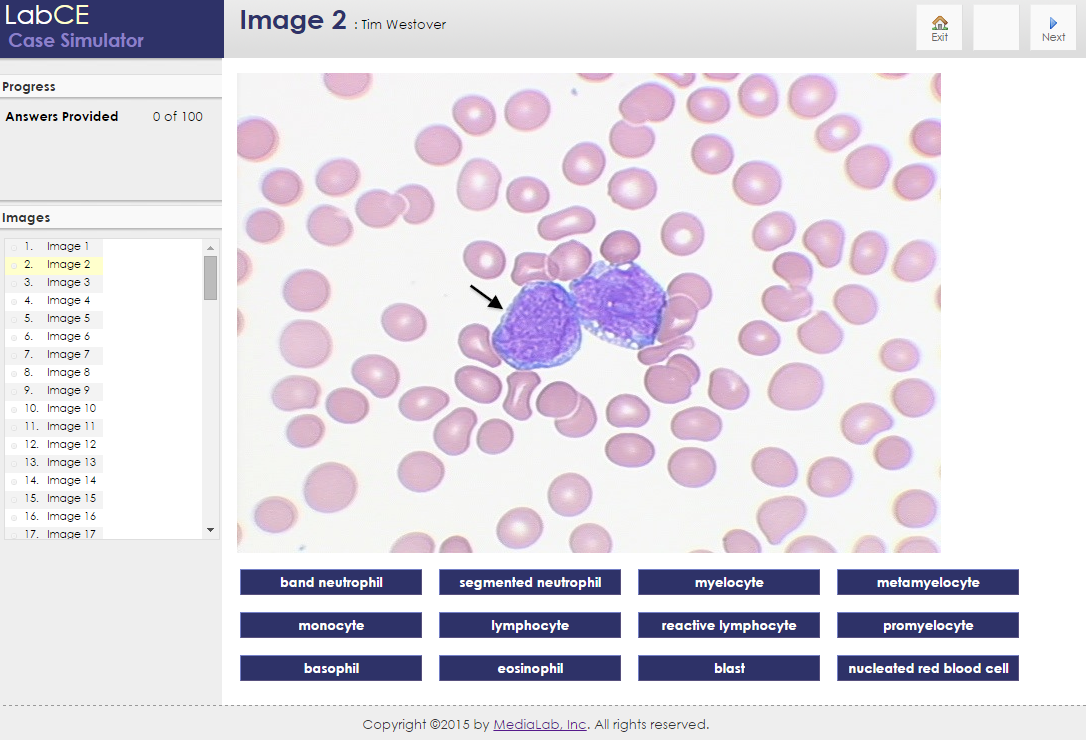Select Image 12 list row
Viewport: 1086px width, 740px height.
point(54,444)
